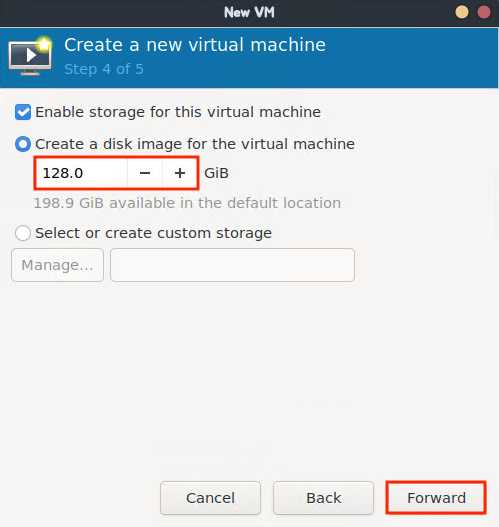Cancel the new VM wizard
Screen dimensions: 499x527
[210, 498]
